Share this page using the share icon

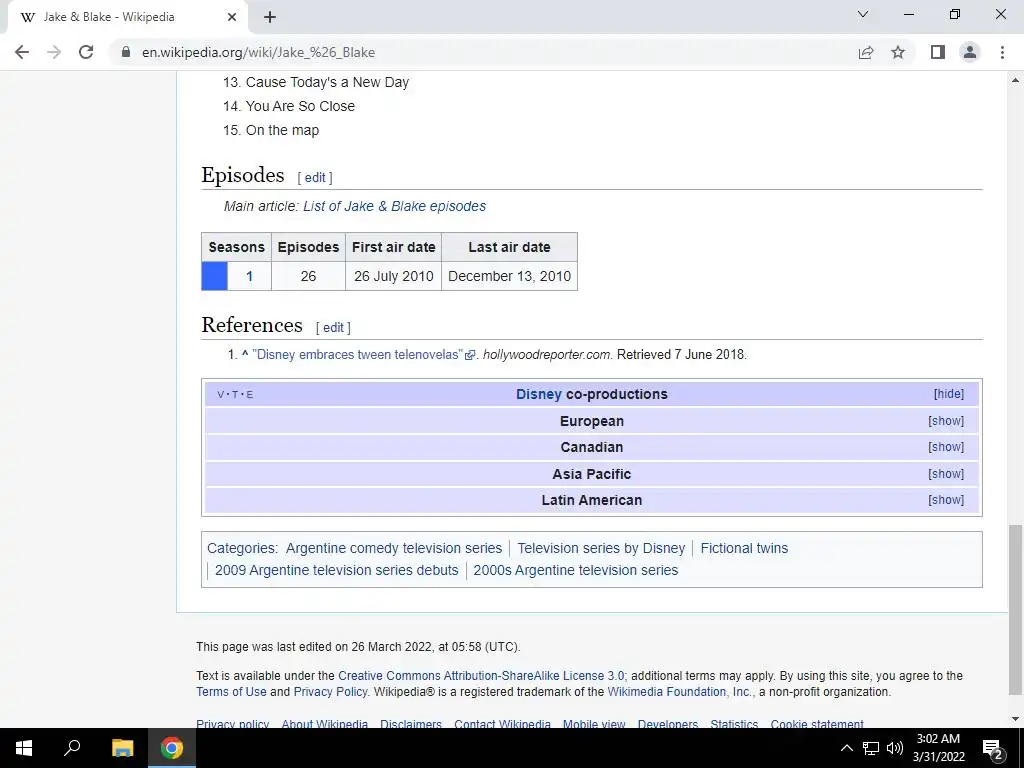(866, 52)
